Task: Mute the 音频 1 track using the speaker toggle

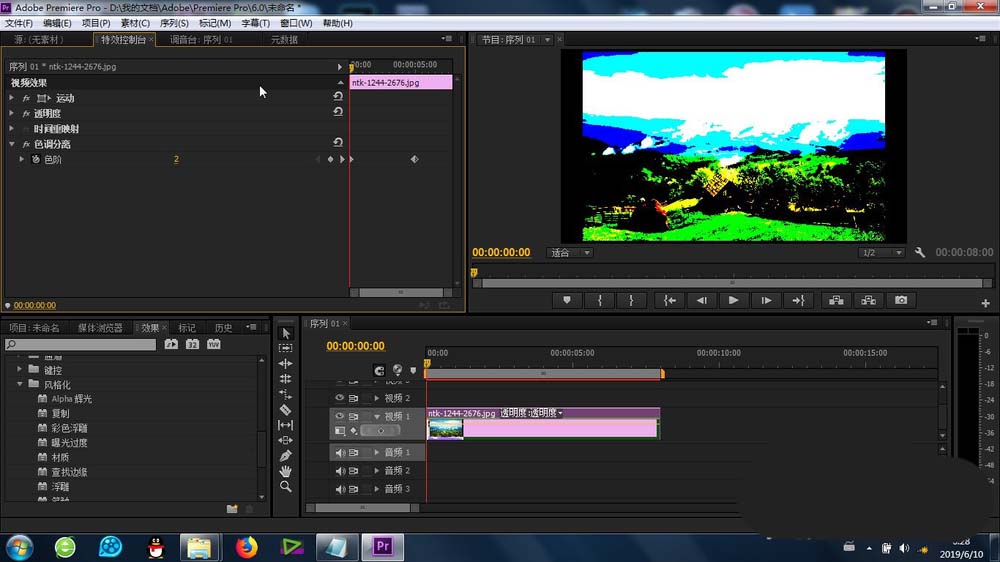Action: 339,453
